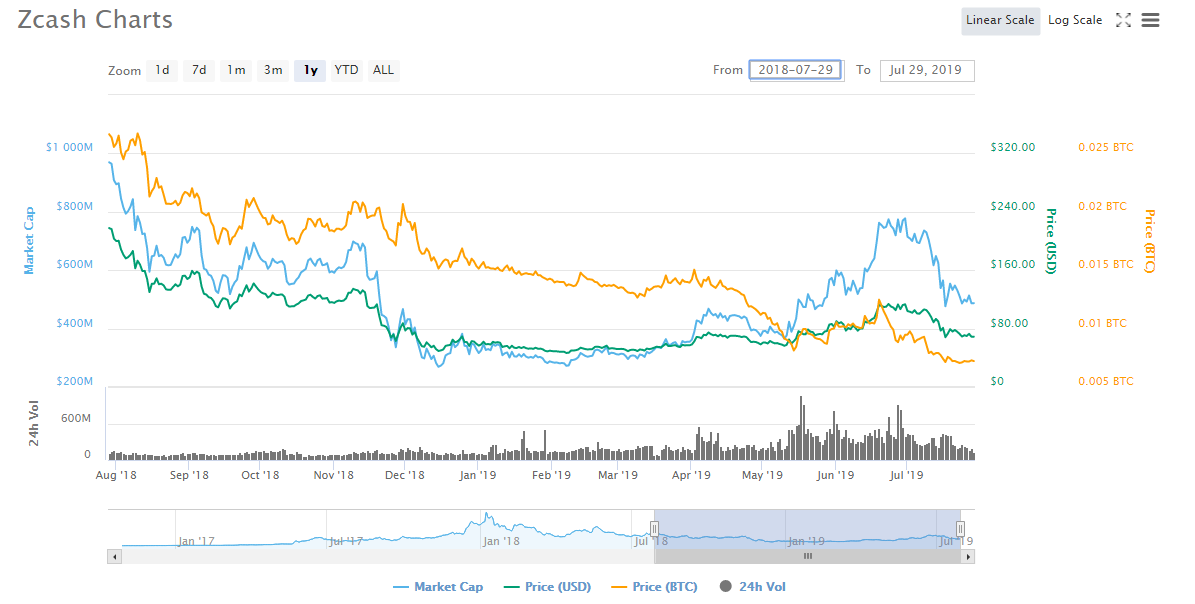Click the $80.00 price axis label

pyautogui.click(x=1011, y=324)
